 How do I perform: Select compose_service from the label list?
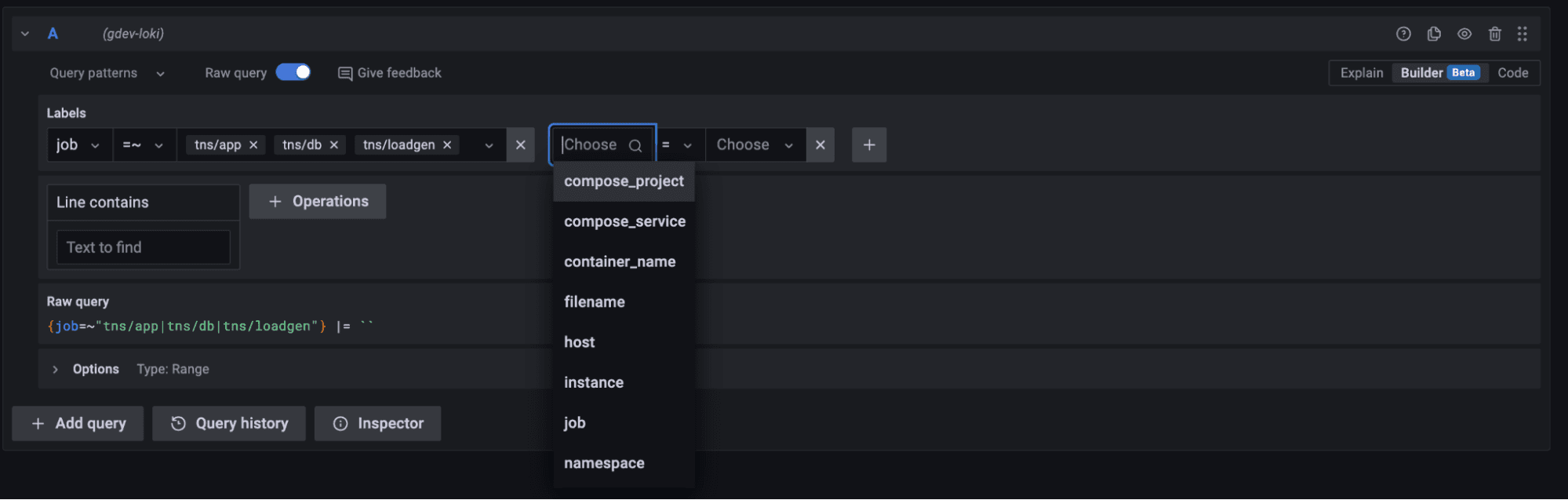(624, 221)
